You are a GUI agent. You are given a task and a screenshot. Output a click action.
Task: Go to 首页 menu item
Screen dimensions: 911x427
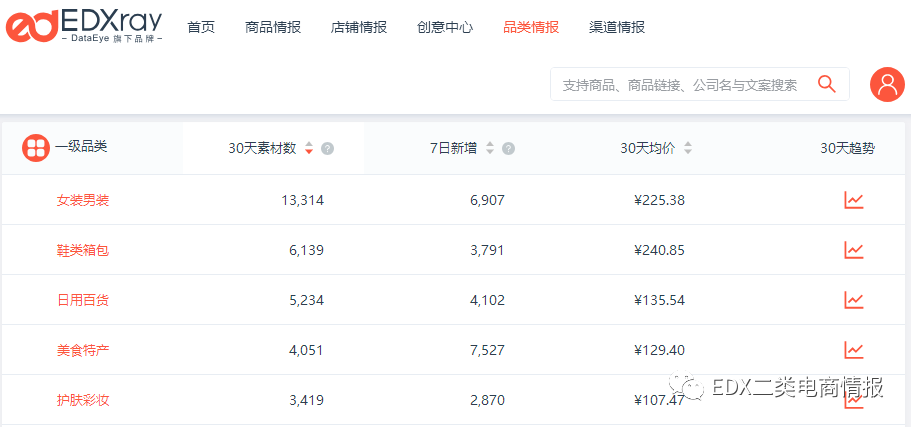pos(201,27)
